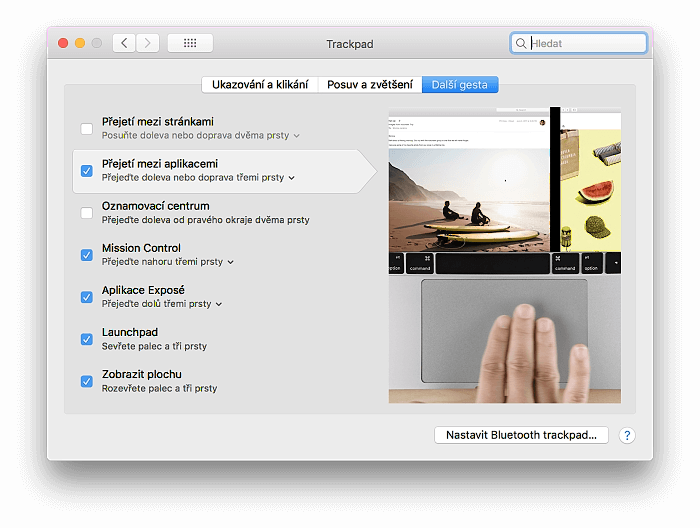Enable the Oznamovací centrum checkbox
This screenshot has width=700, height=528.
tap(87, 213)
